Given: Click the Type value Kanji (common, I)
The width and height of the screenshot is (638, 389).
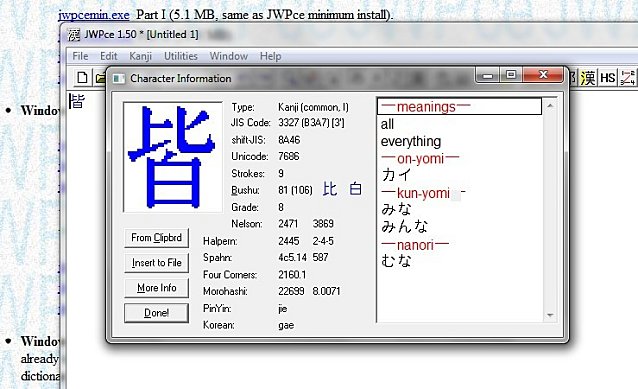Looking at the screenshot, I should (313, 107).
